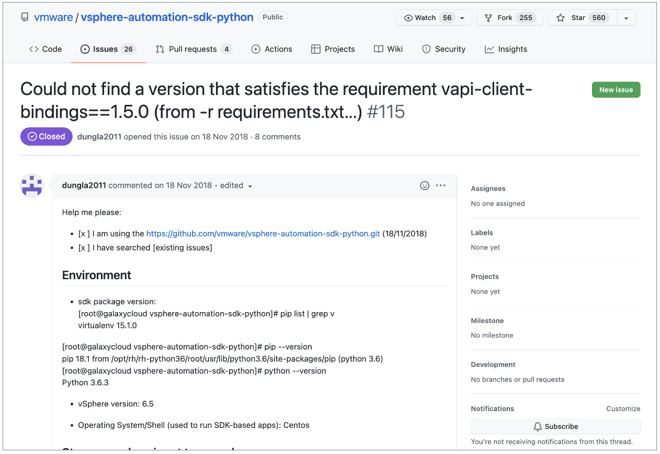Viewport: 660px width, 454px height.
Task: Add a reaction with the smiley icon
Action: pyautogui.click(x=424, y=186)
